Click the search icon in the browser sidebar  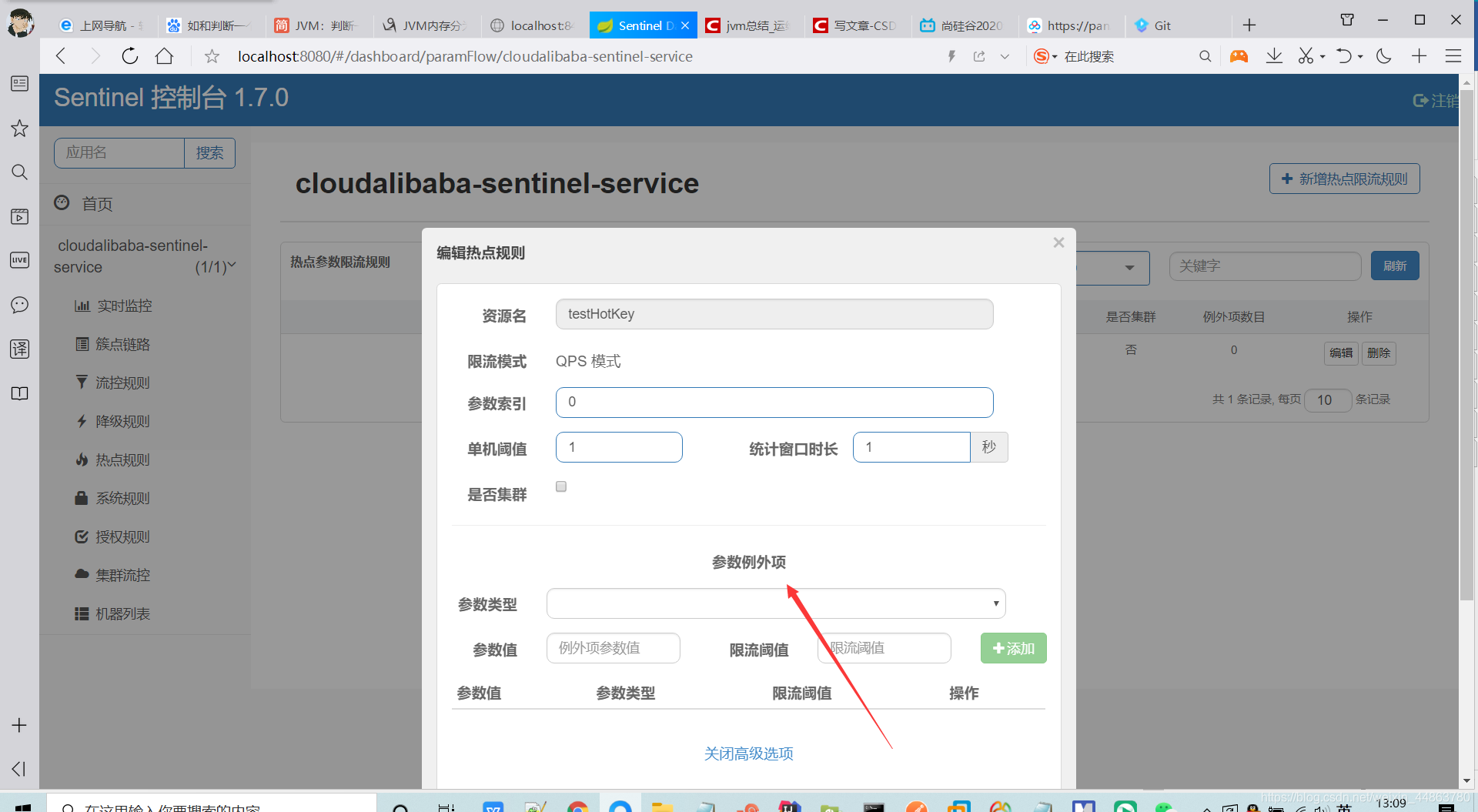[x=19, y=172]
